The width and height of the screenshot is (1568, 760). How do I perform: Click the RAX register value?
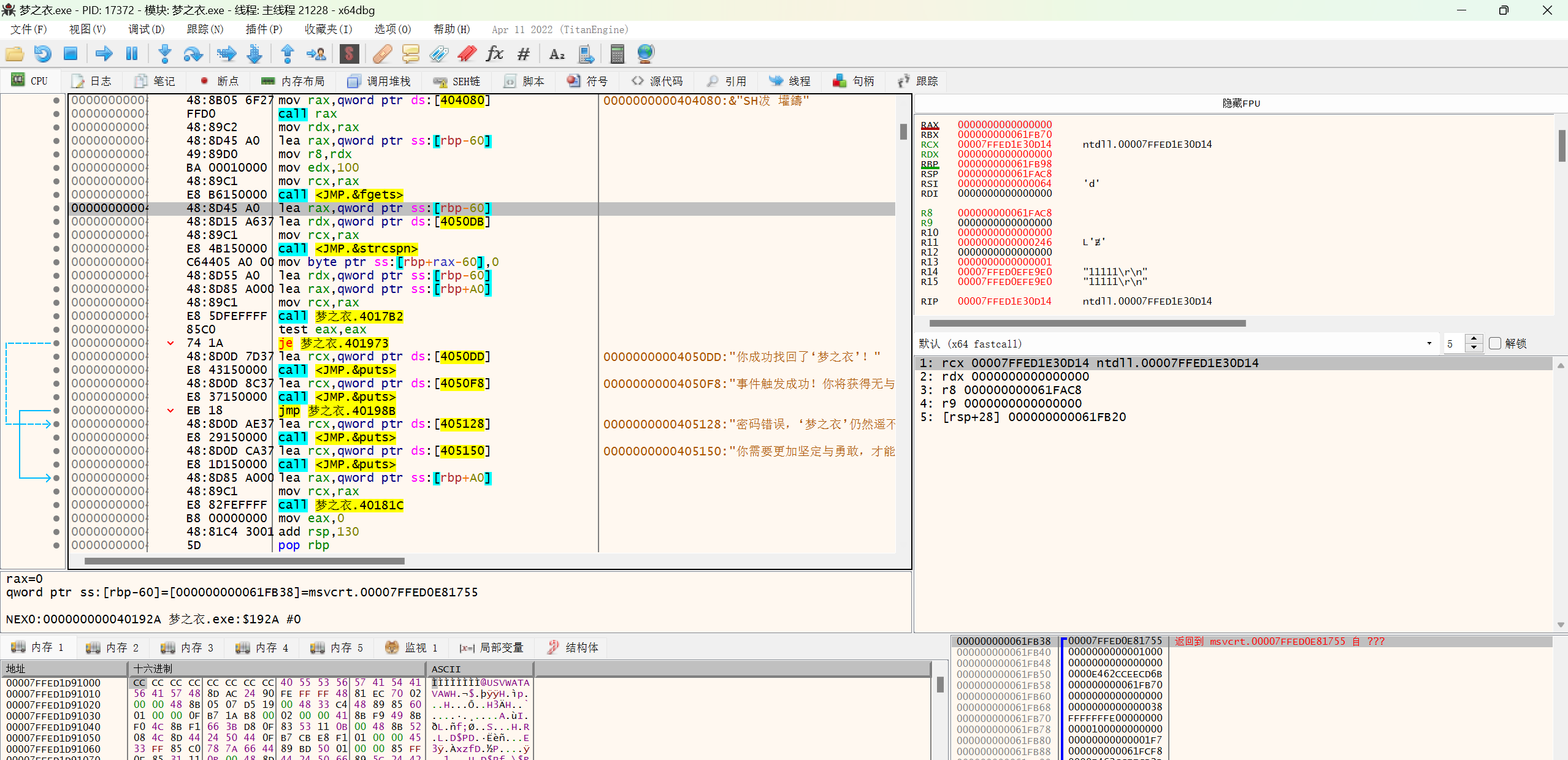1004,124
